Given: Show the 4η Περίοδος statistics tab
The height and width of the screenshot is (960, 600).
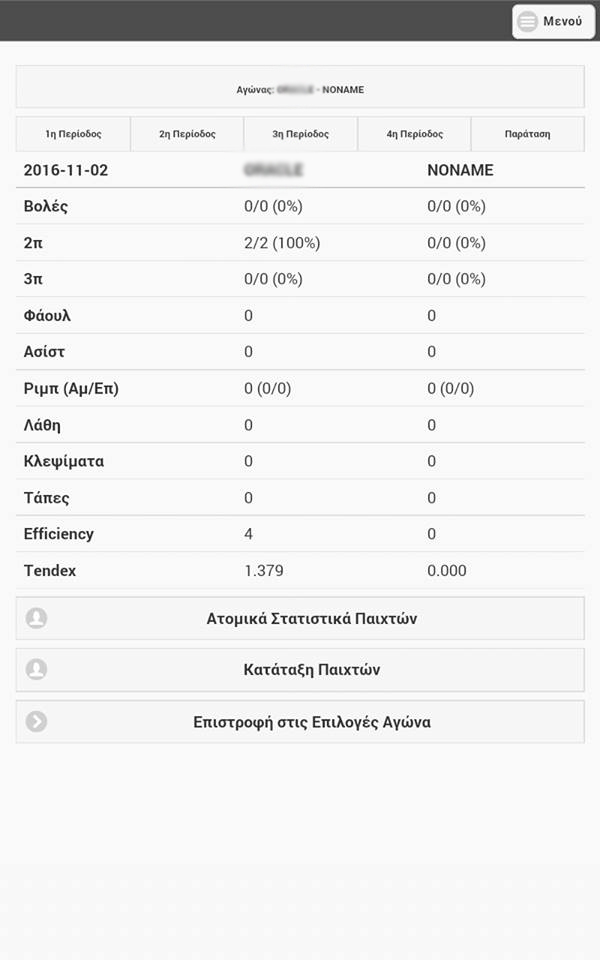Looking at the screenshot, I should [x=414, y=134].
